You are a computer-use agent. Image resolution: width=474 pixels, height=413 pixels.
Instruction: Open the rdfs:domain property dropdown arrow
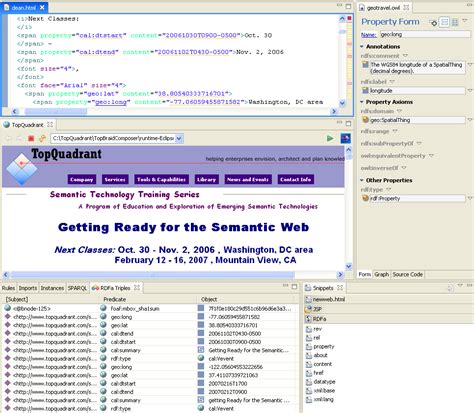point(399,111)
